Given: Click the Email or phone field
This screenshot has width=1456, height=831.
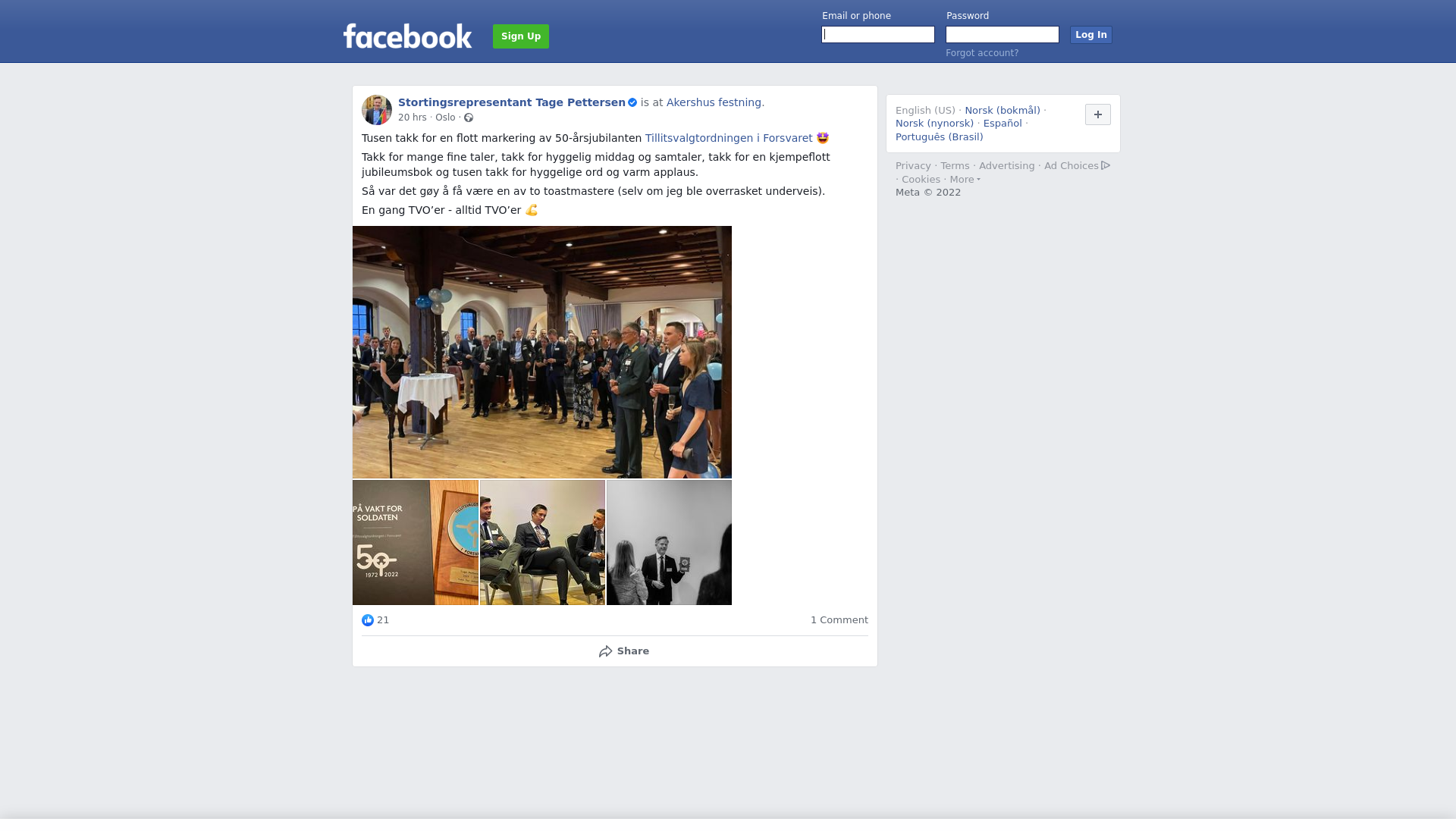Looking at the screenshot, I should click(878, 35).
